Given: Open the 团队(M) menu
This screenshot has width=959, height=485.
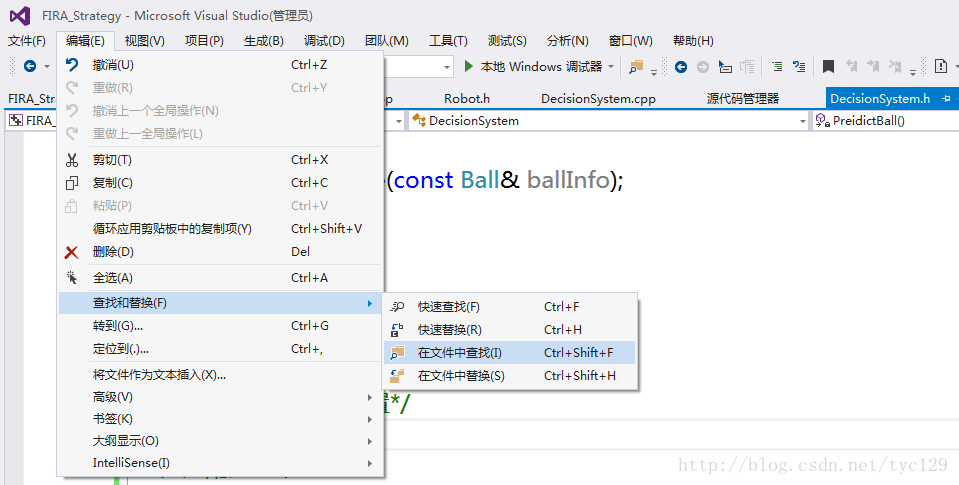Looking at the screenshot, I should [387, 41].
